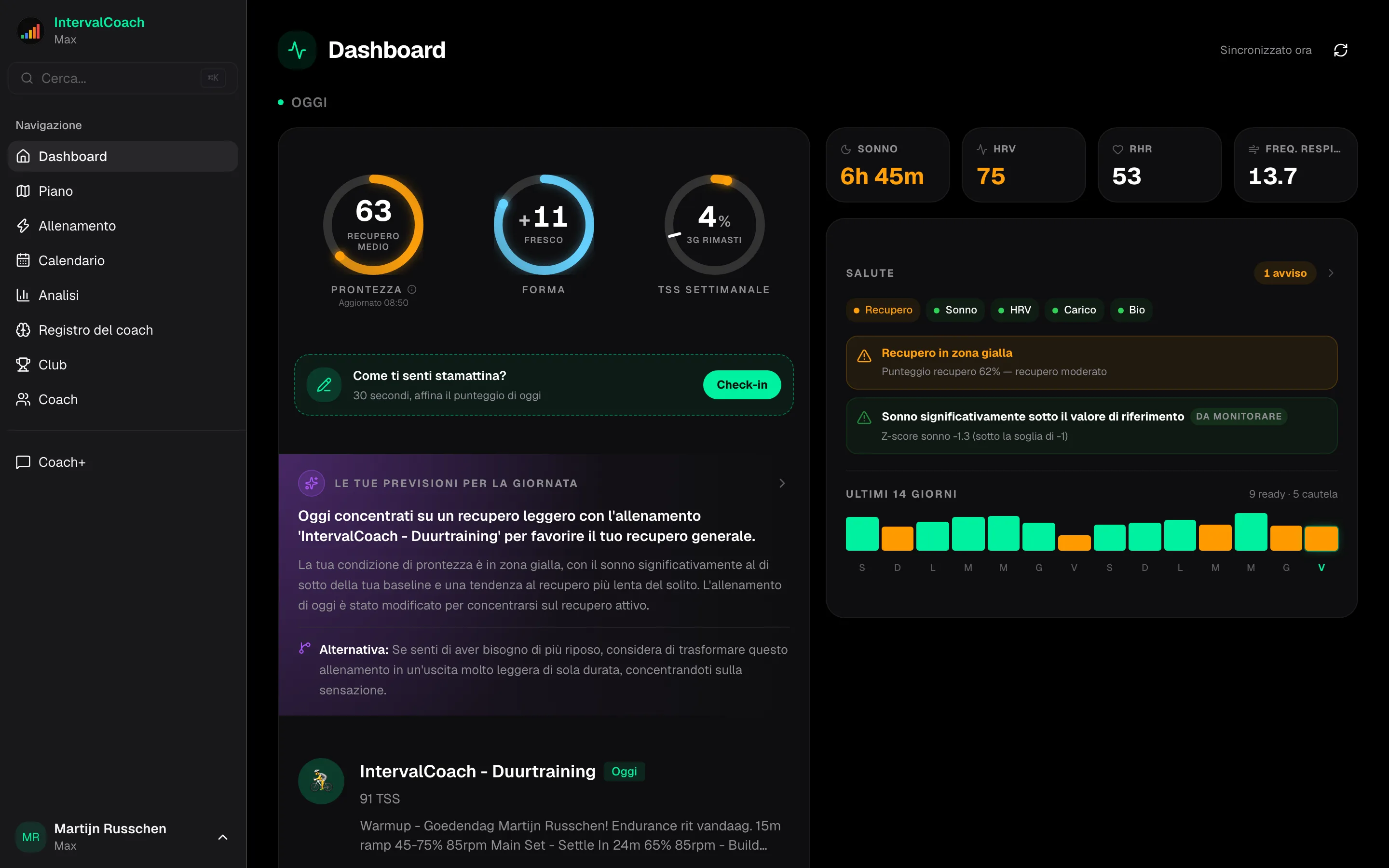Select the Recupero health chip

pyautogui.click(x=883, y=310)
